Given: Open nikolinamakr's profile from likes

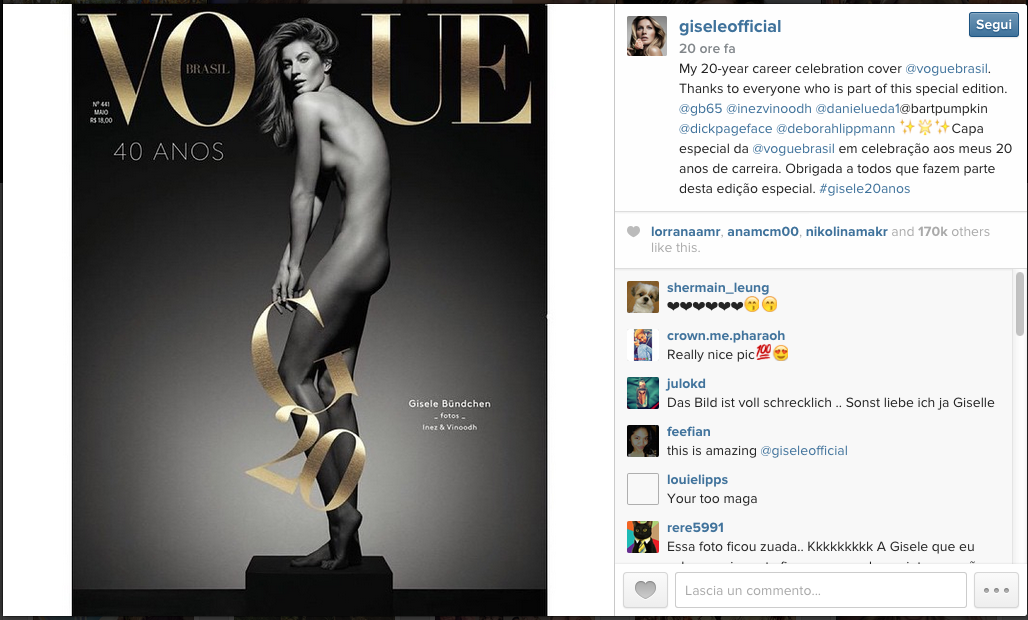Looking at the screenshot, I should 846,231.
